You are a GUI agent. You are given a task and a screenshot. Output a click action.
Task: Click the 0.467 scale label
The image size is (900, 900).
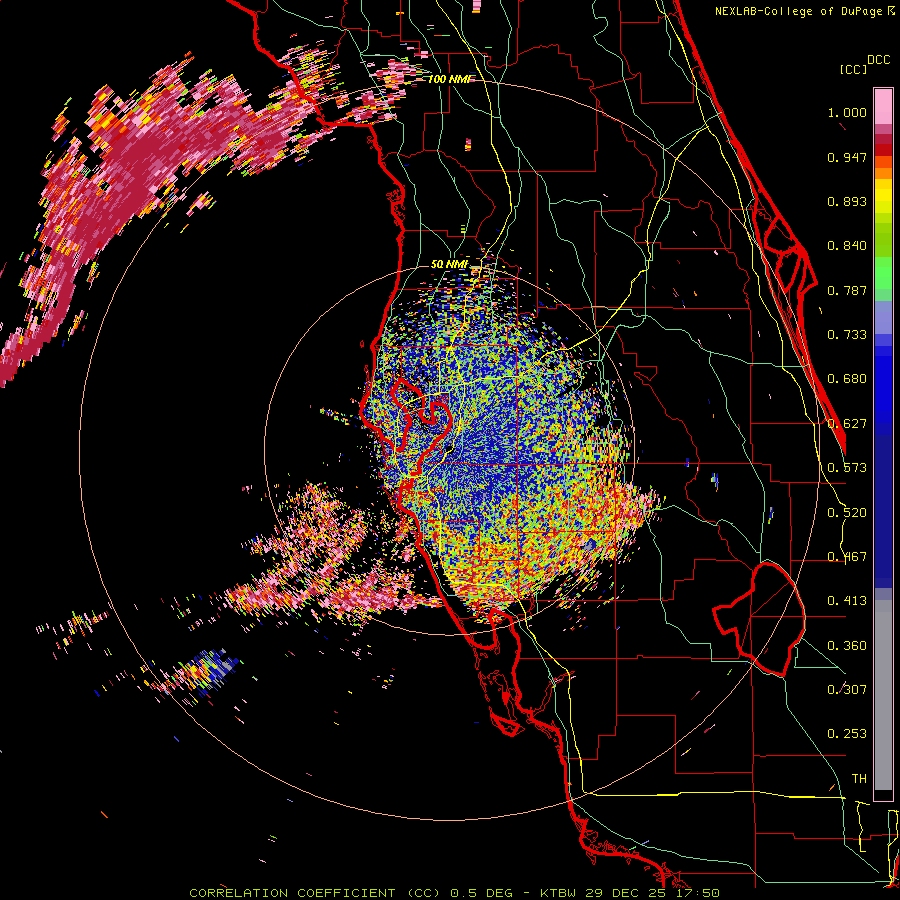(847, 557)
